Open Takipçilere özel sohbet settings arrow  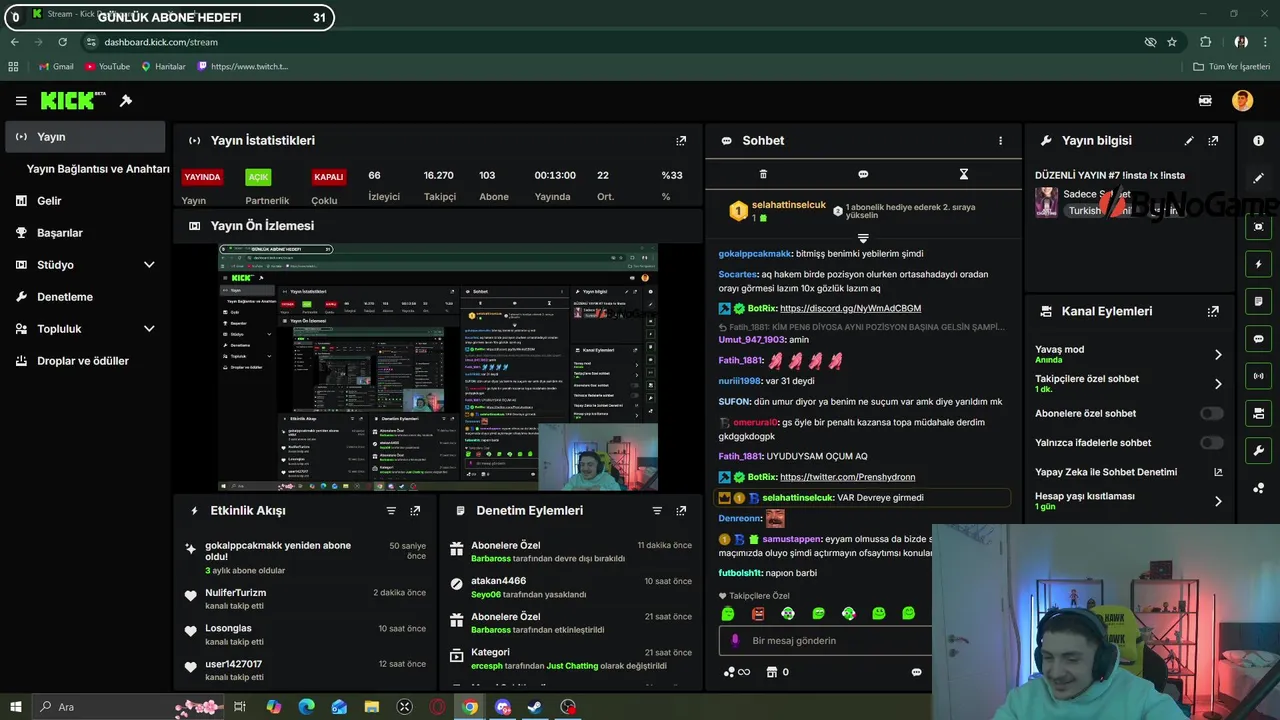(x=1218, y=384)
